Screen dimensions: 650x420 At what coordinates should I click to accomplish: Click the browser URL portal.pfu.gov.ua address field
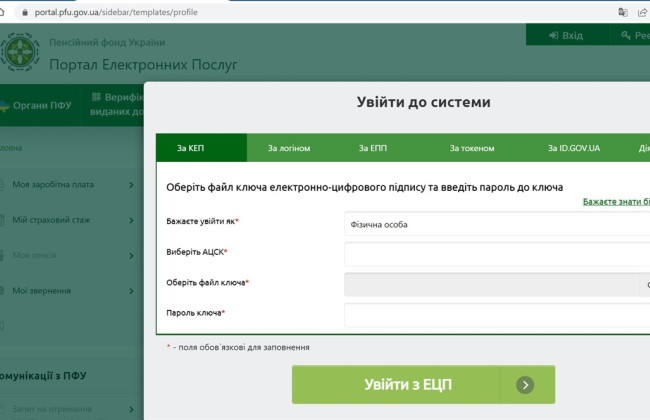pos(116,12)
